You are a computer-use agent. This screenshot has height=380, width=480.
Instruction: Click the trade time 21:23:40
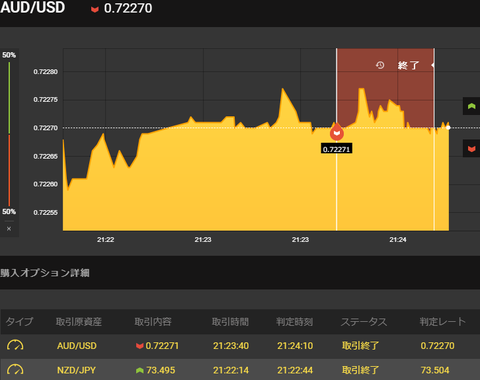click(x=231, y=346)
